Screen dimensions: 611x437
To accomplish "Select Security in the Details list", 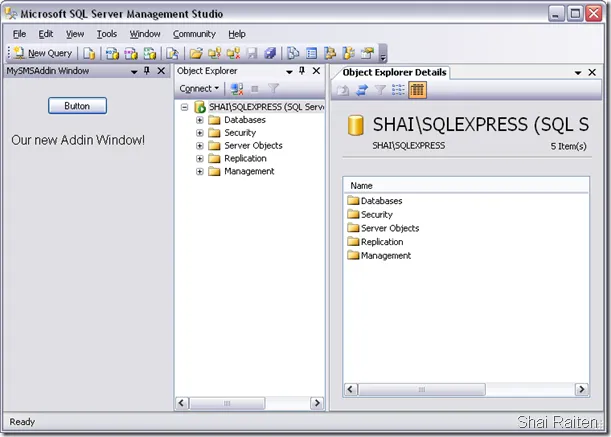I will coord(377,215).
